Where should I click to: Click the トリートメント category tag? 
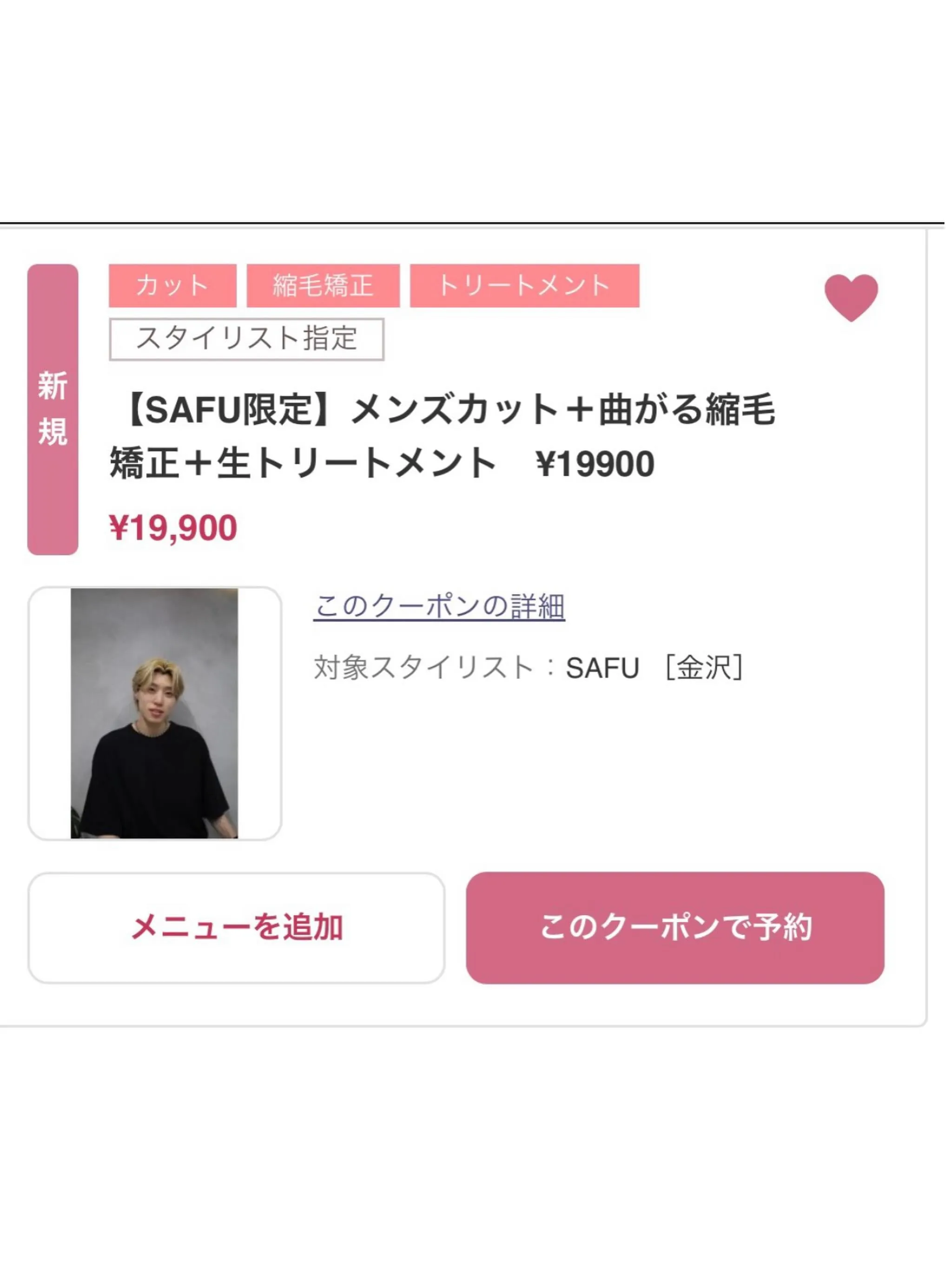tap(524, 285)
